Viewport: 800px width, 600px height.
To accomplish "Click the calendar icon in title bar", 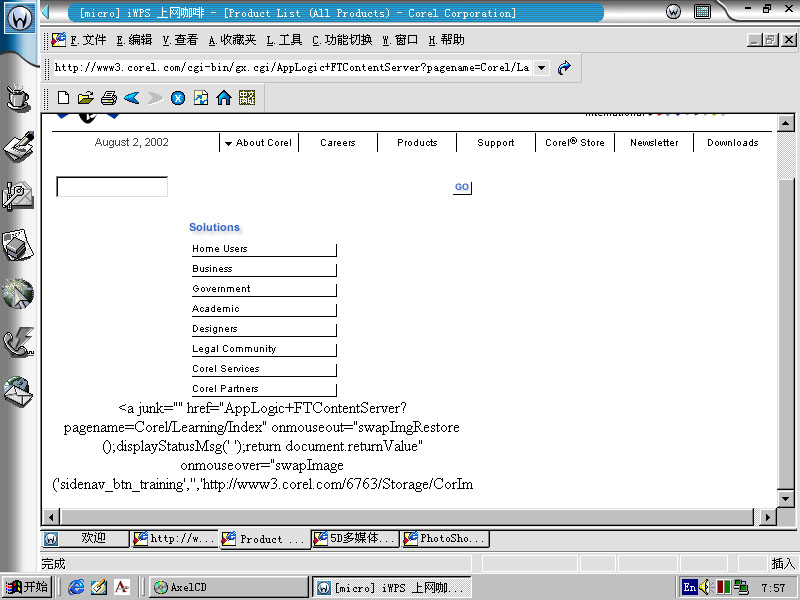I will (x=703, y=11).
